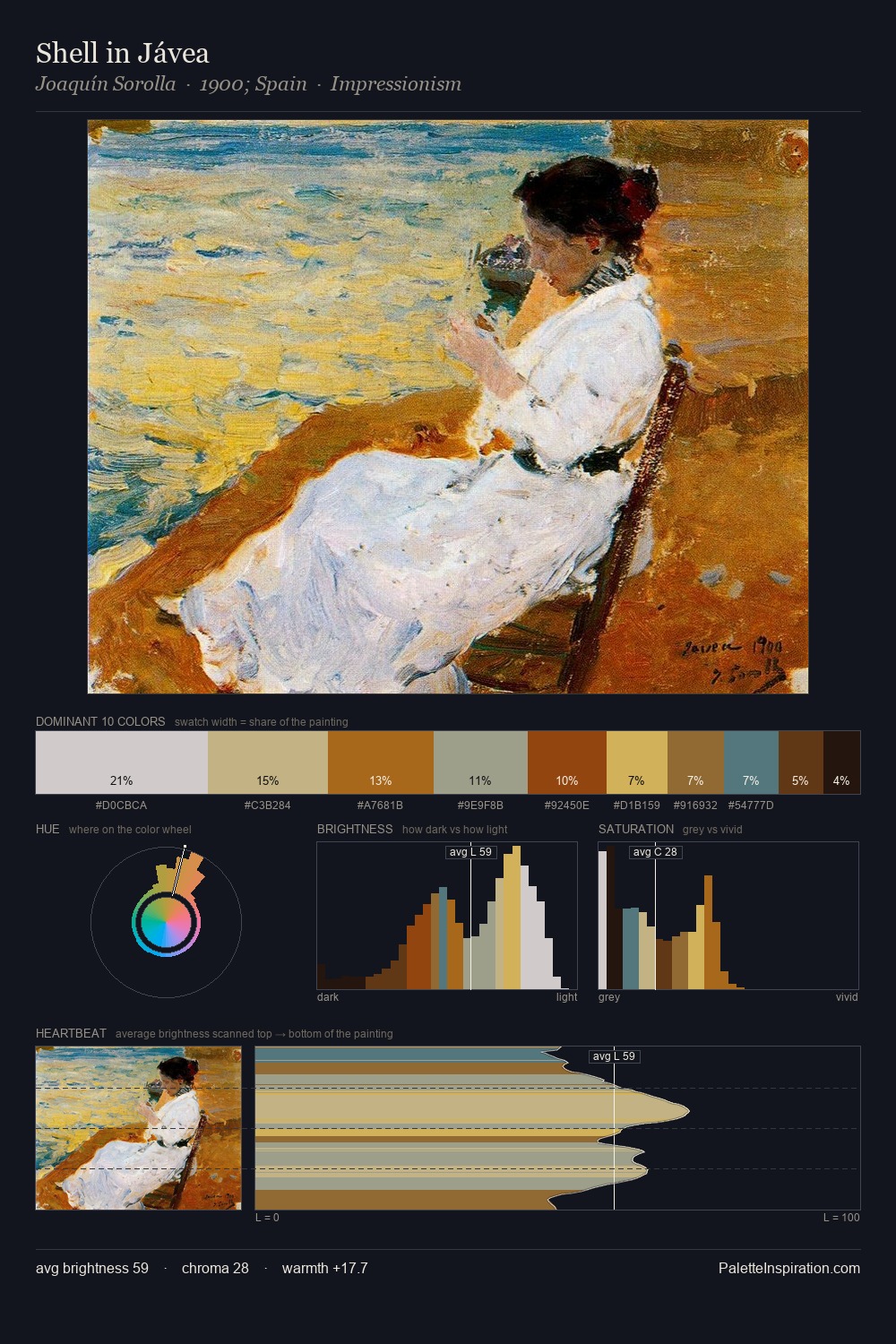Image resolution: width=896 pixels, height=1344 pixels.
Task: Open the PaletteInspiration.com link
Action: click(789, 1269)
